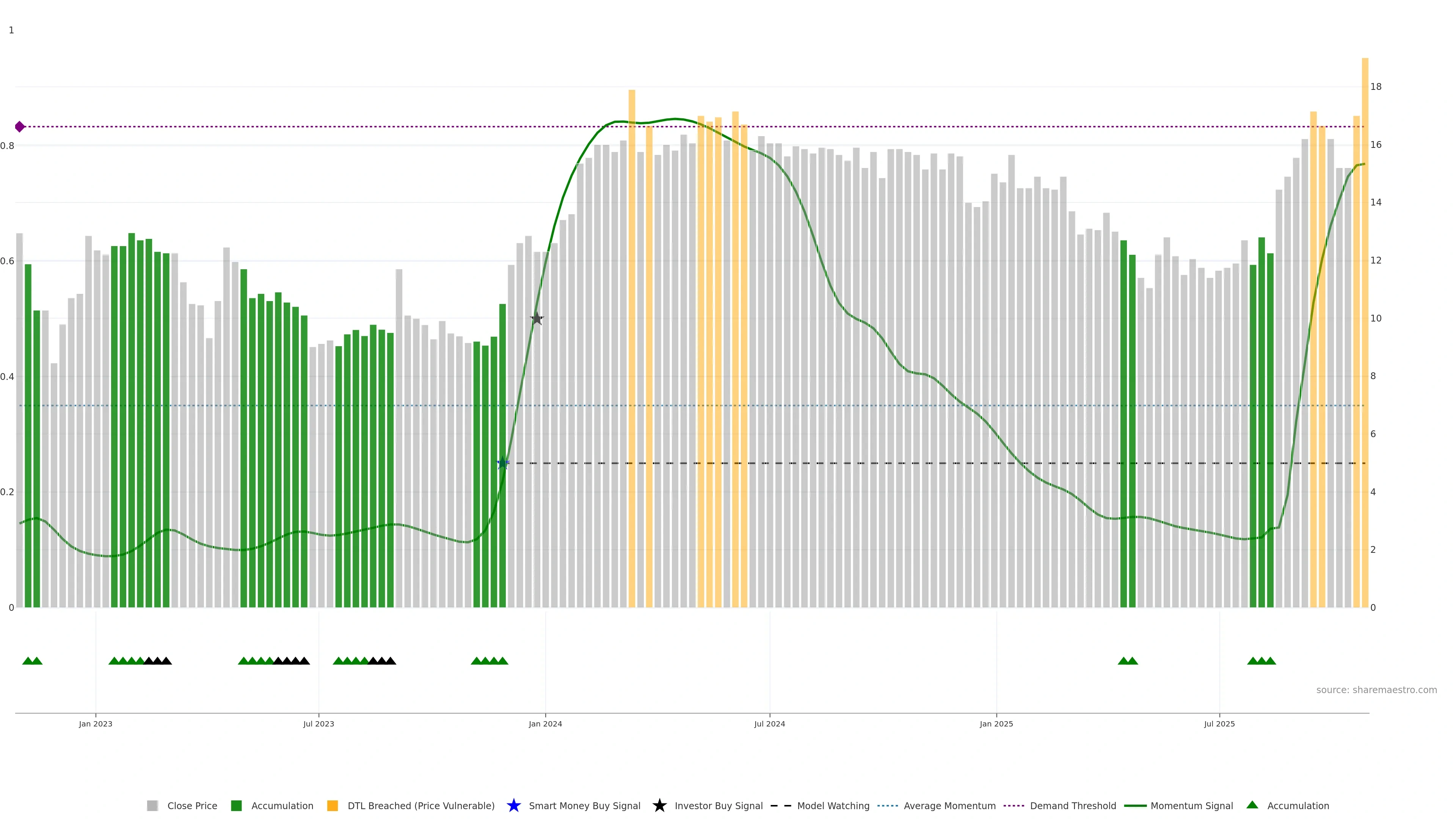Image resolution: width=1456 pixels, height=819 pixels.
Task: Click the green square Accumulation legend icon
Action: point(236,805)
